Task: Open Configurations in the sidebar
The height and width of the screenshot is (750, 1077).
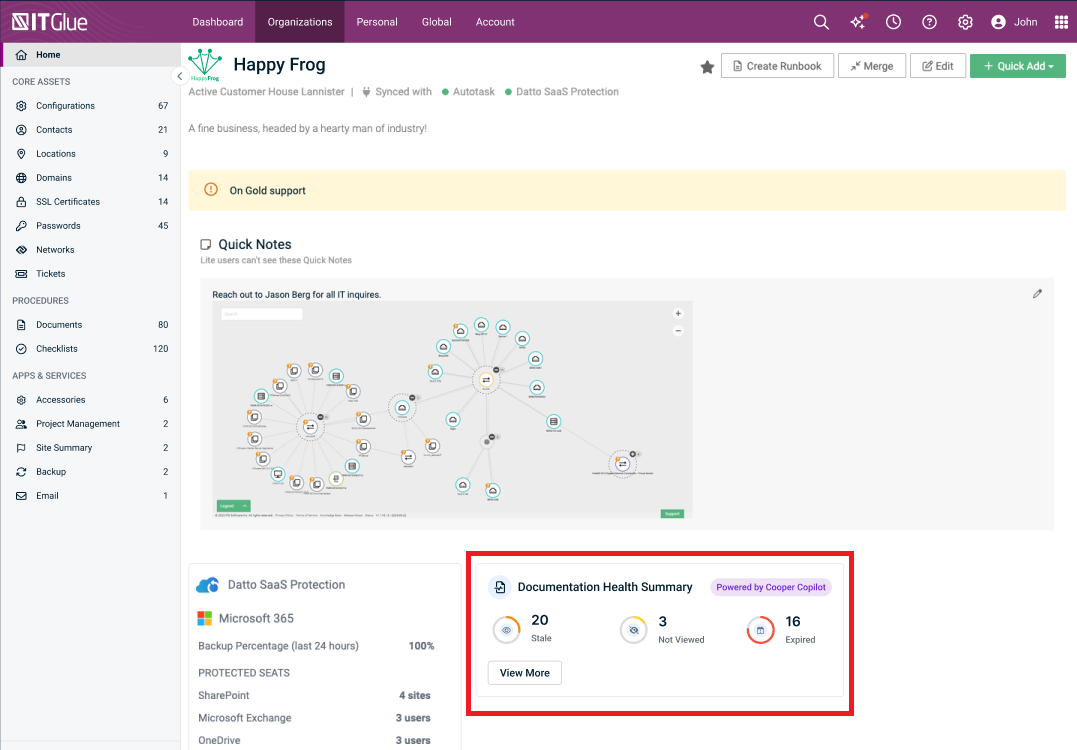Action: [x=91, y=106]
